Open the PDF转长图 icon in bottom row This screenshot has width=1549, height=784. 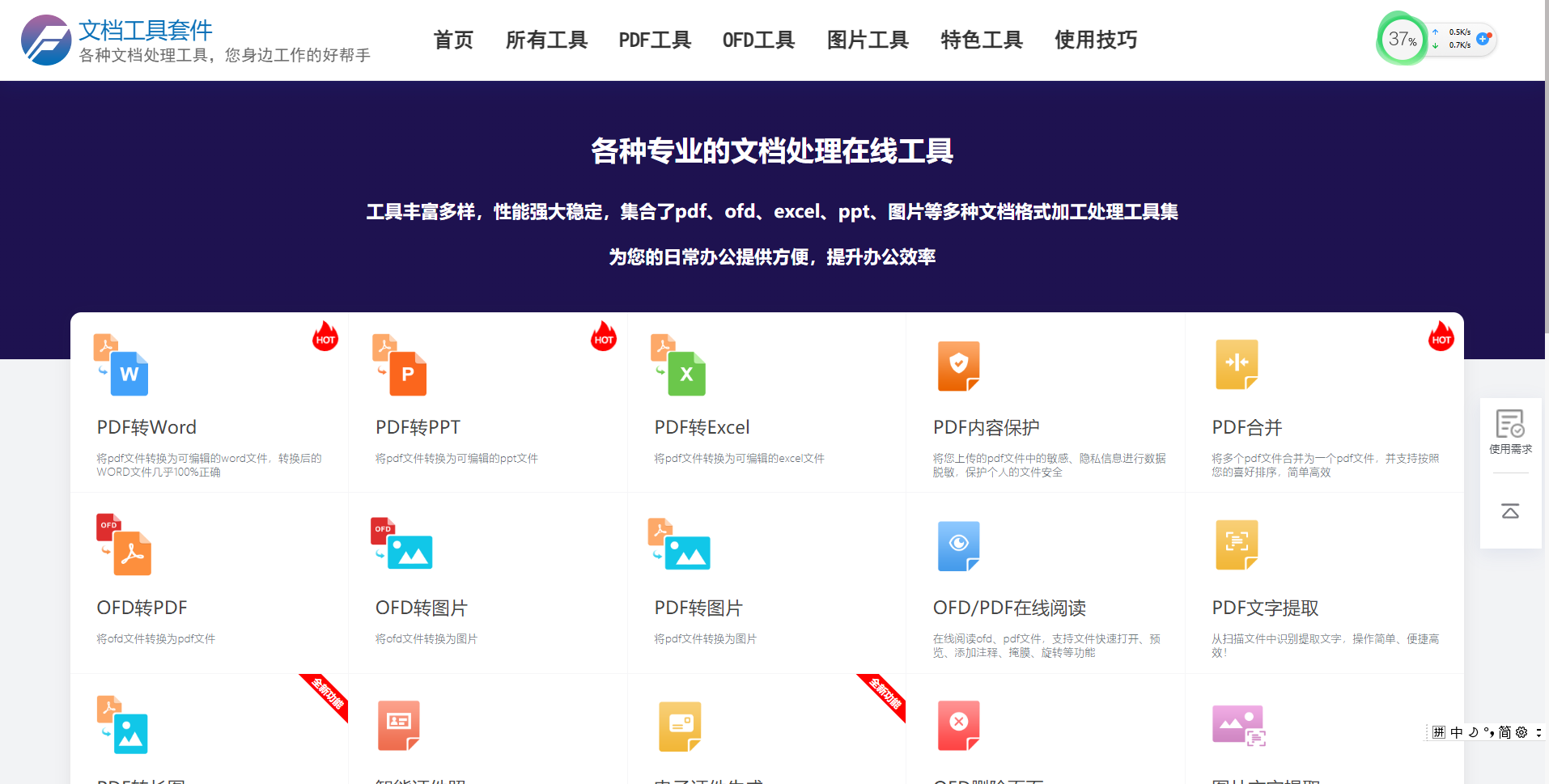pyautogui.click(x=122, y=724)
